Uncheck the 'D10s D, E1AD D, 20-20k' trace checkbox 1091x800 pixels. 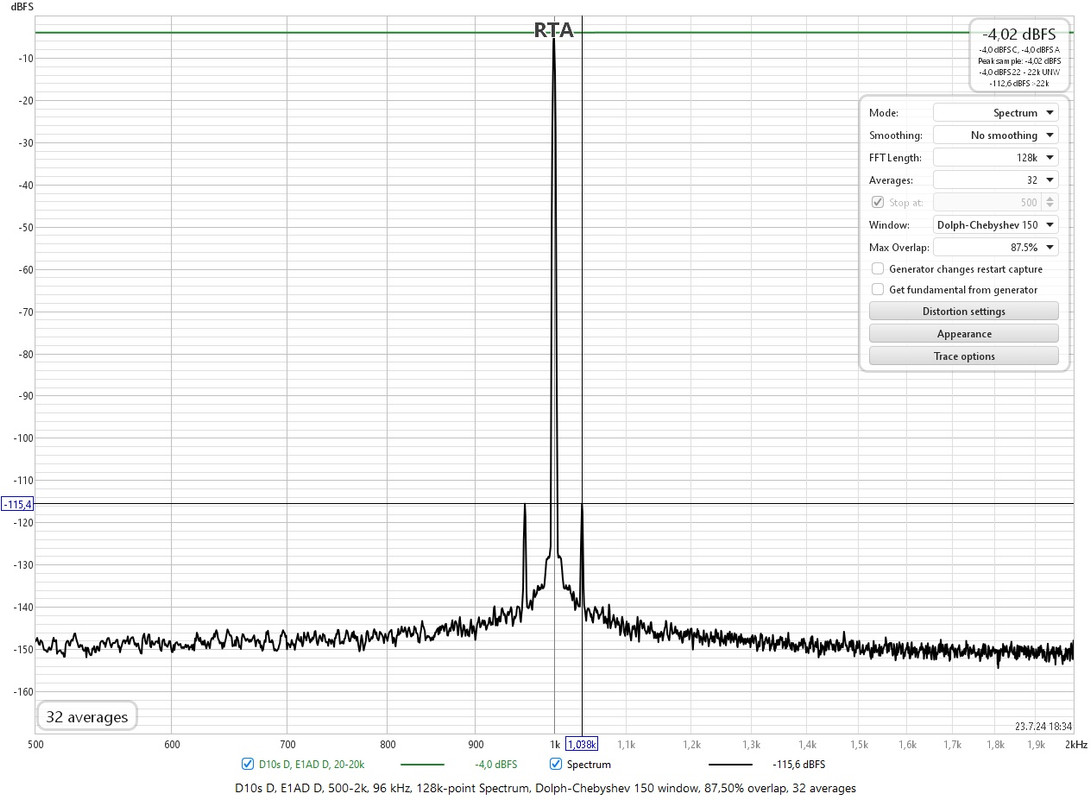[x=247, y=764]
